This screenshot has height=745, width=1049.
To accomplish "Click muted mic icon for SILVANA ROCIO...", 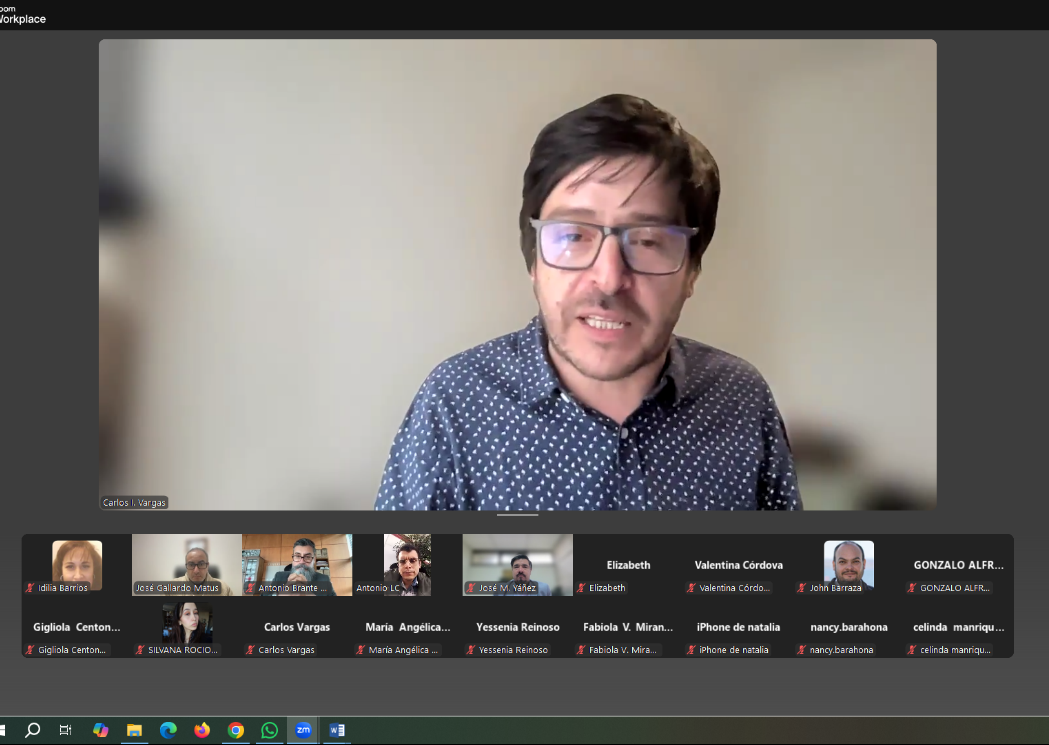I will (x=140, y=649).
